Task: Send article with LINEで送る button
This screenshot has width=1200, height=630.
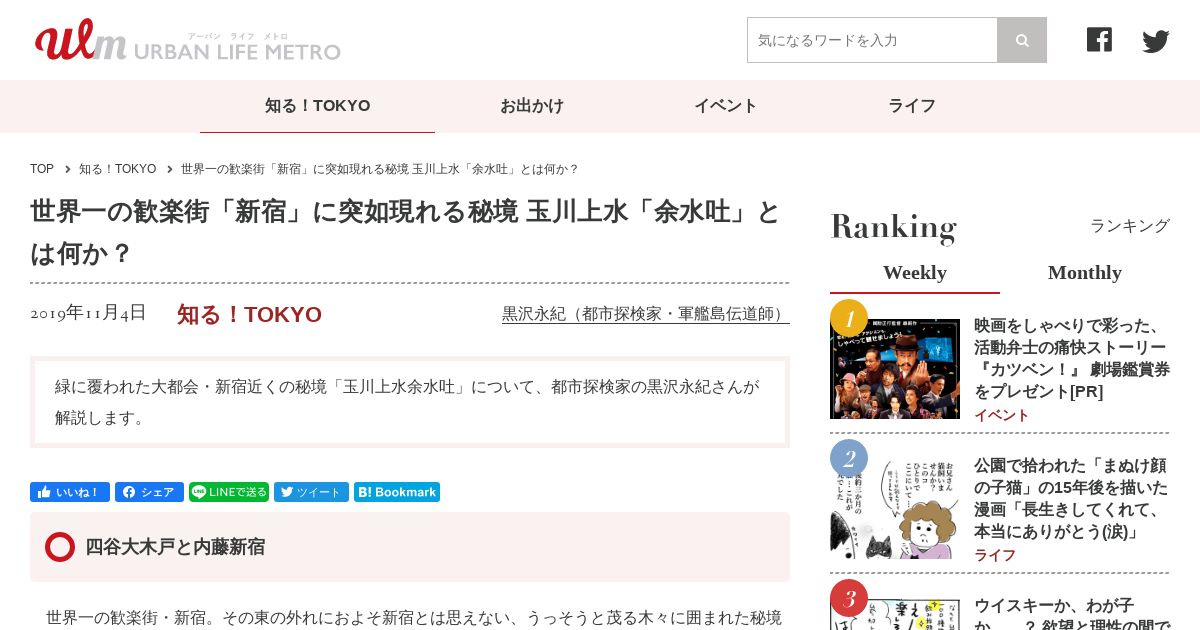Action: coord(229,492)
